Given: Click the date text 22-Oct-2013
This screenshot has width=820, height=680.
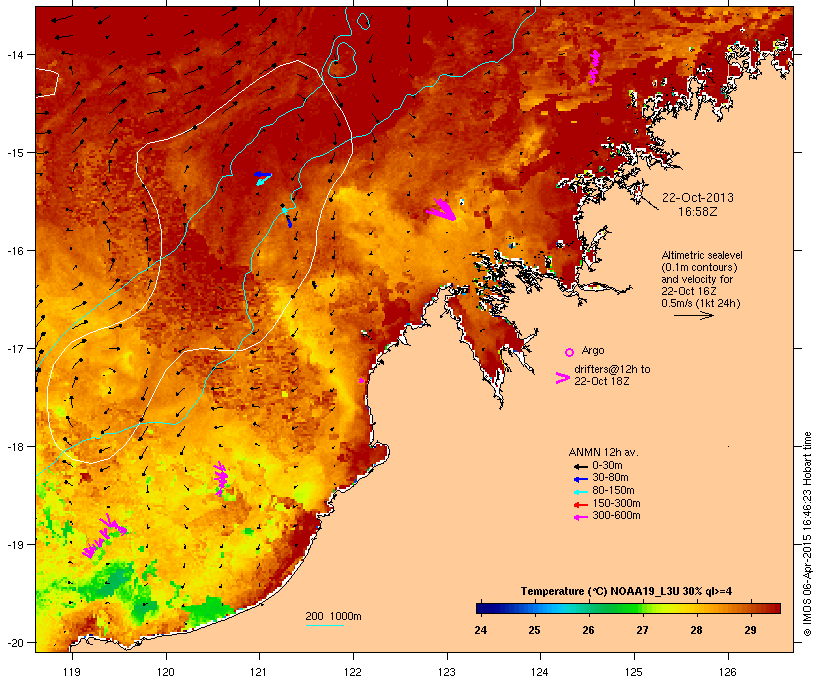Looking at the screenshot, I should click(698, 198).
